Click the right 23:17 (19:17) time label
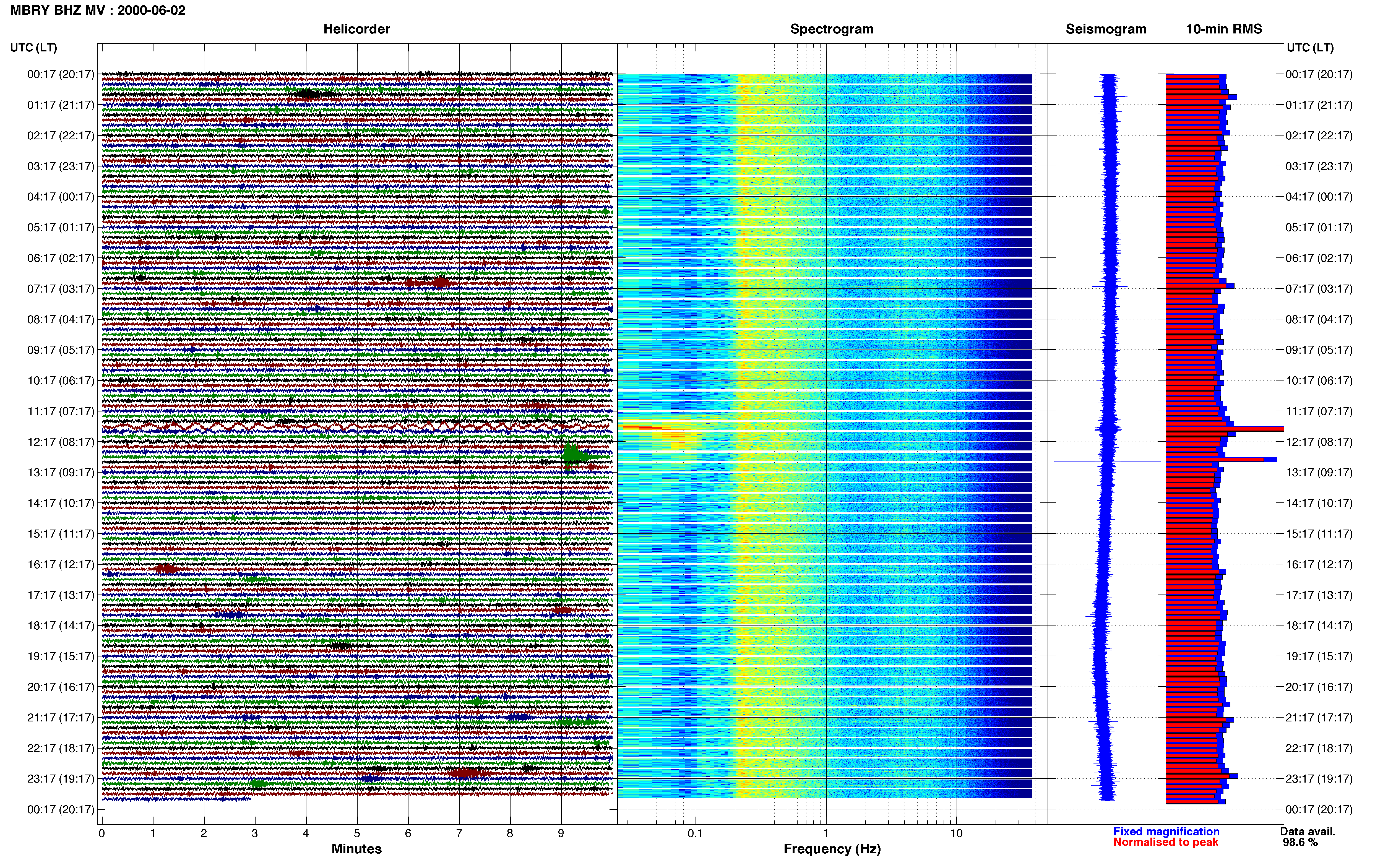 click(x=1319, y=779)
